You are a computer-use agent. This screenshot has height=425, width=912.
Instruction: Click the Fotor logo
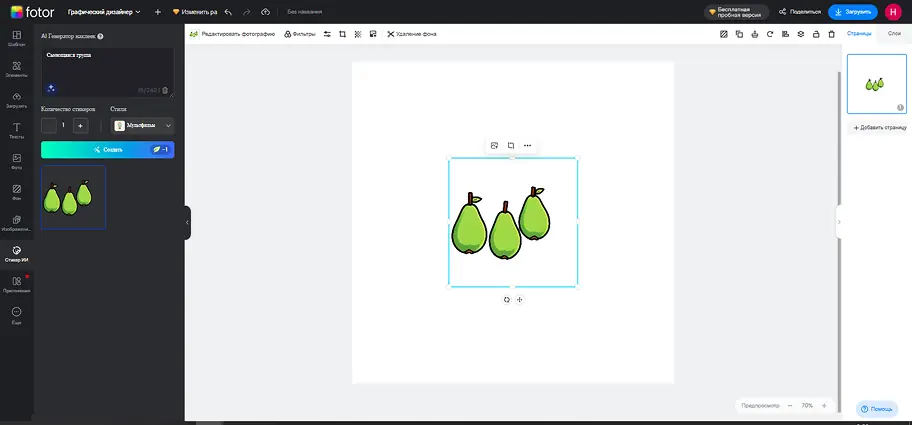[x=32, y=12]
